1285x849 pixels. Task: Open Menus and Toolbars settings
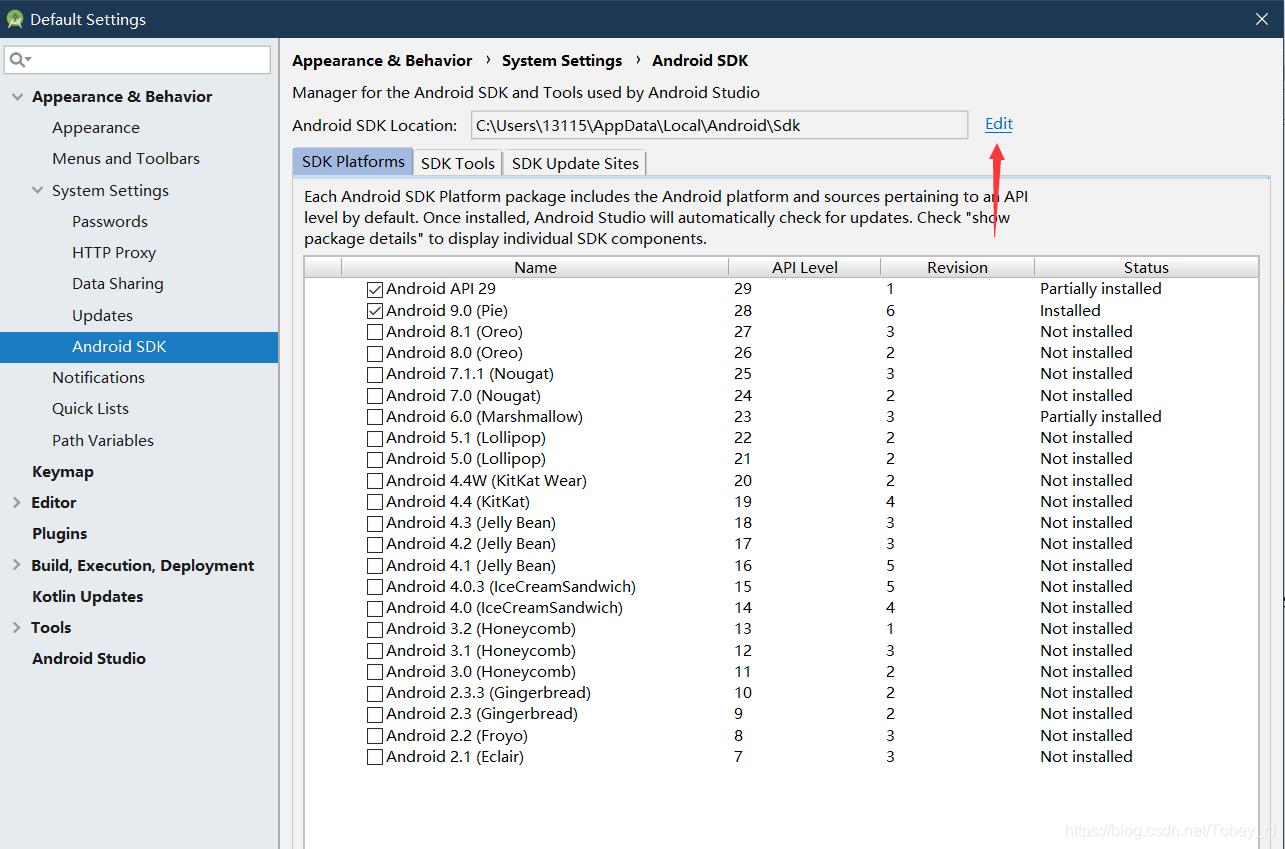click(126, 159)
